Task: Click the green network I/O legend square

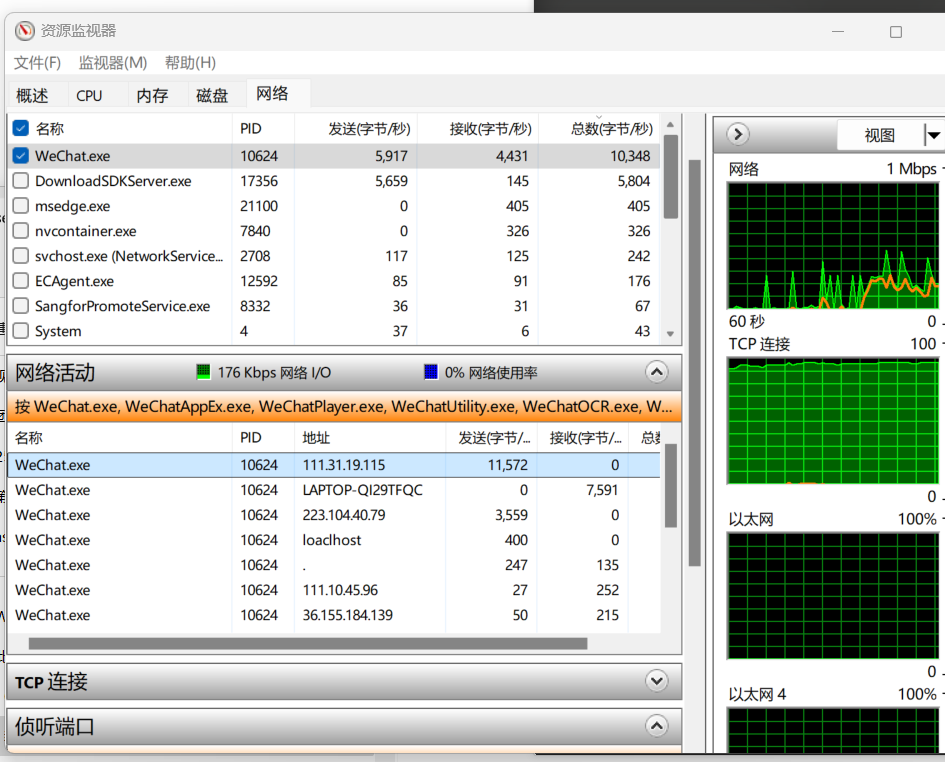Action: pyautogui.click(x=204, y=372)
